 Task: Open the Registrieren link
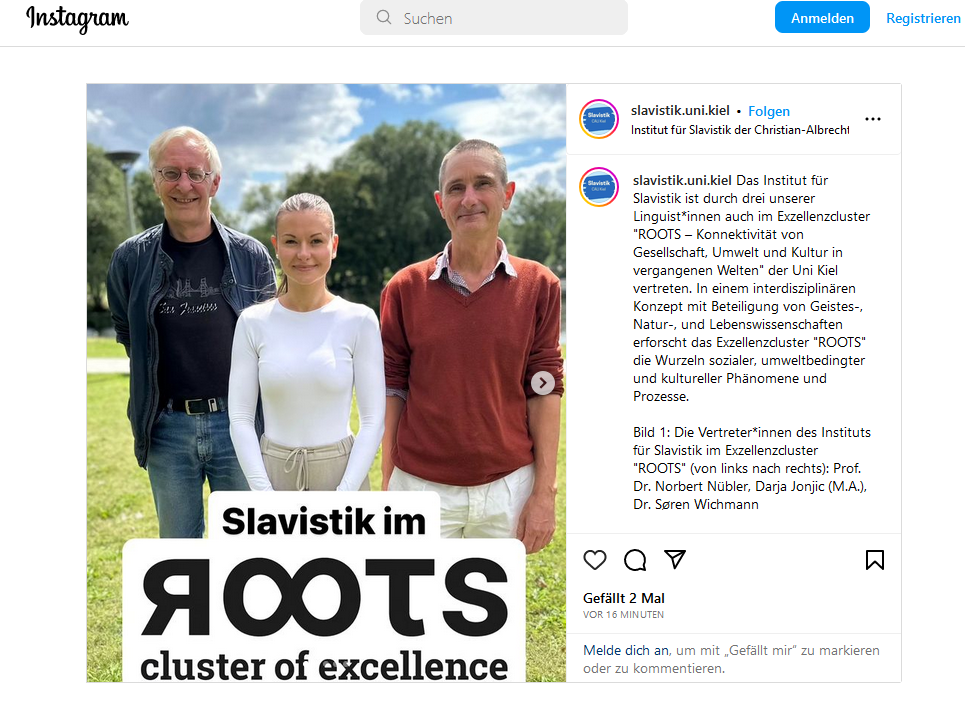923,18
